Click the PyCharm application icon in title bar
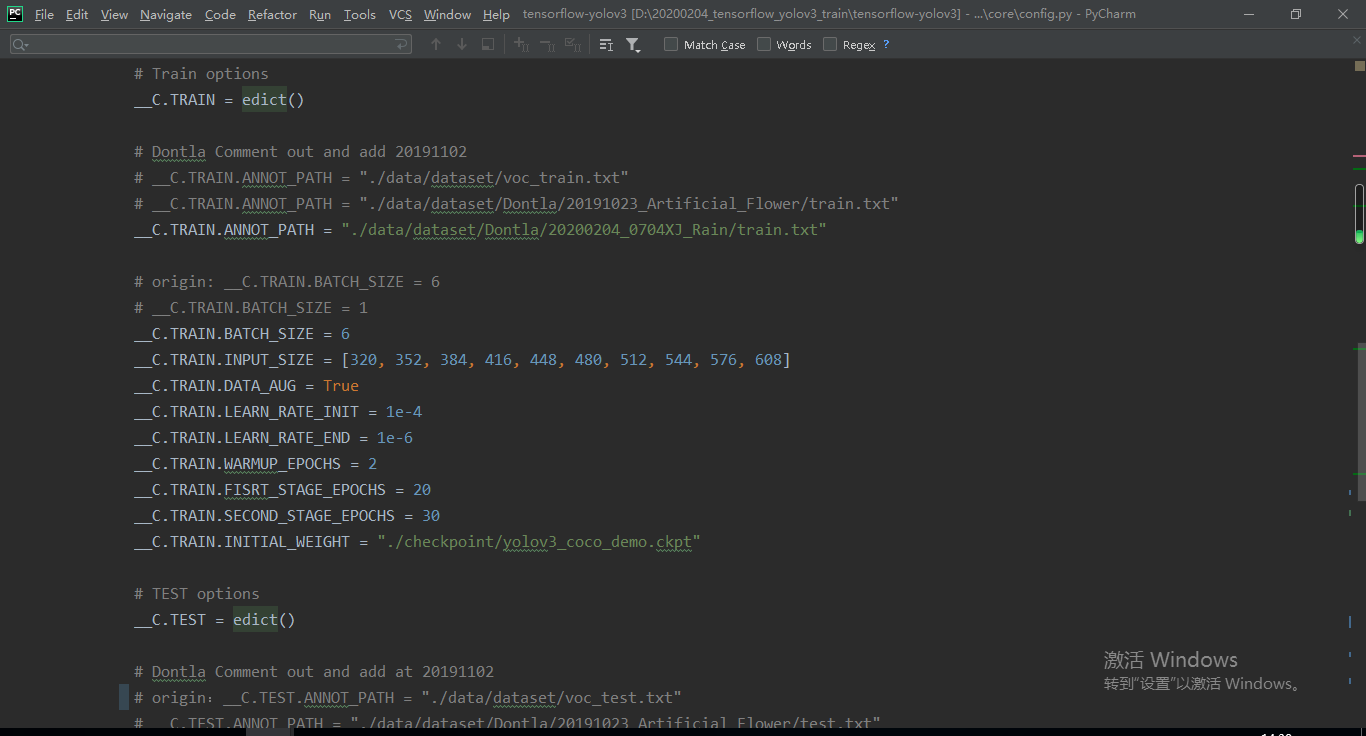The image size is (1366, 736). (15, 14)
